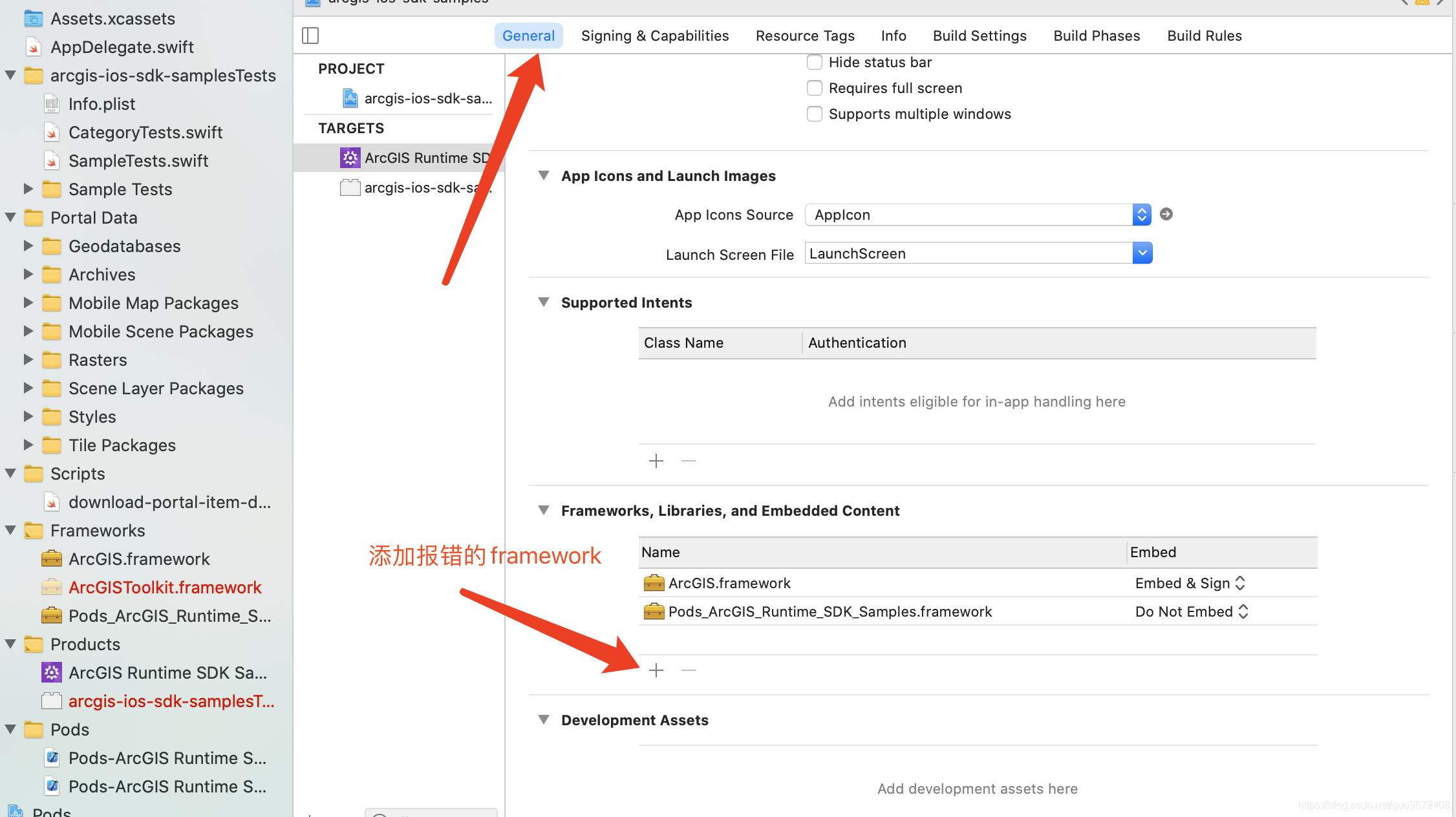This screenshot has height=817, width=1456.
Task: Expand the Geodatabases folder
Action: click(28, 246)
